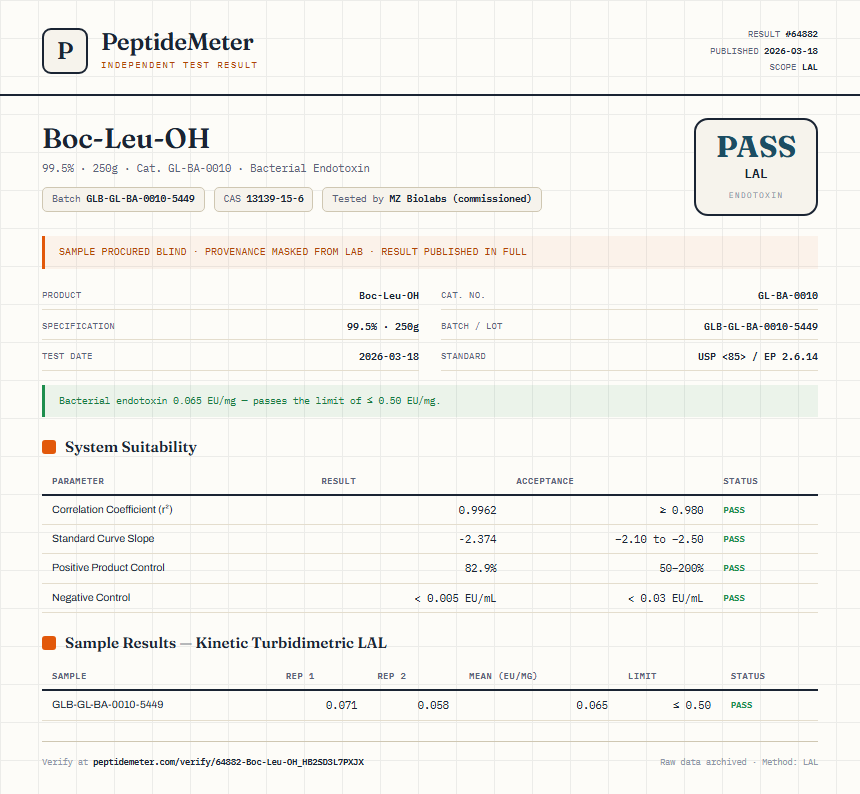
Task: Click PASS status for Positive Product Control
Action: 734,568
